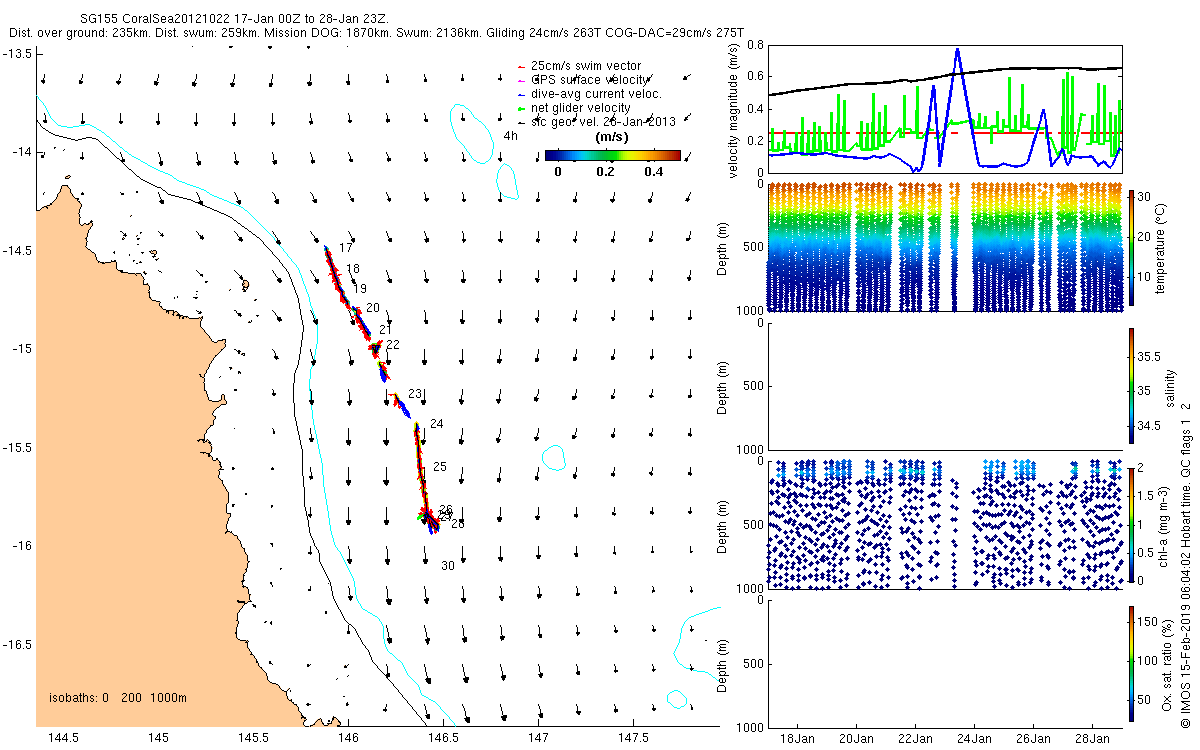Click legend entry 'GPS surface velocity'

coord(590,80)
